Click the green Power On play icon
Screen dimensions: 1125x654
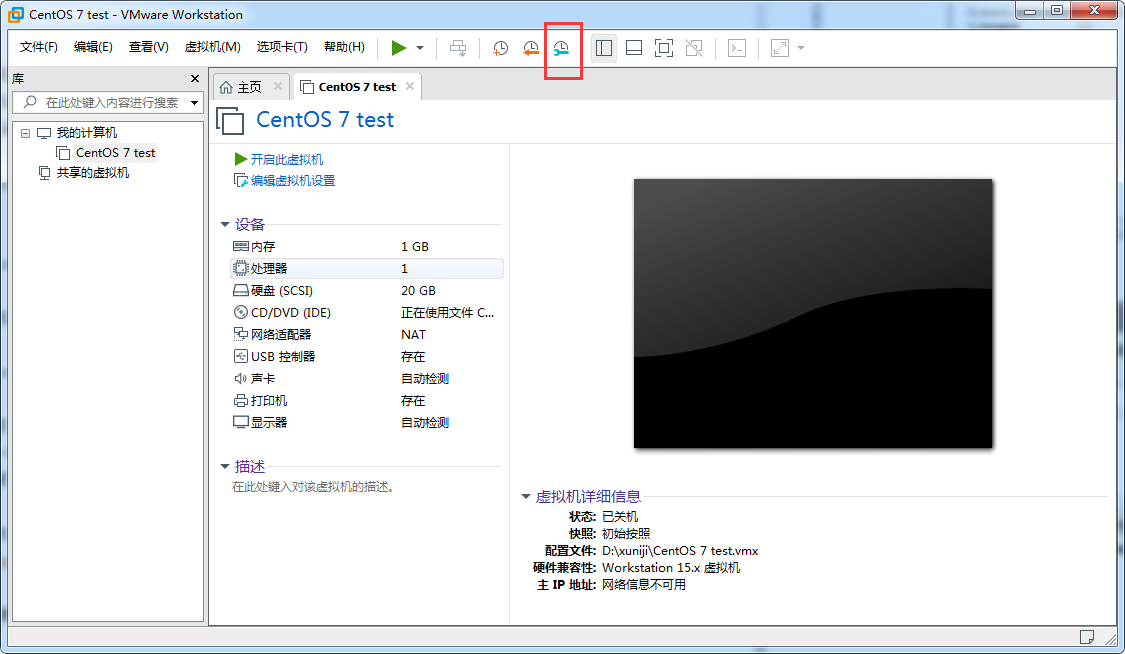tap(398, 48)
